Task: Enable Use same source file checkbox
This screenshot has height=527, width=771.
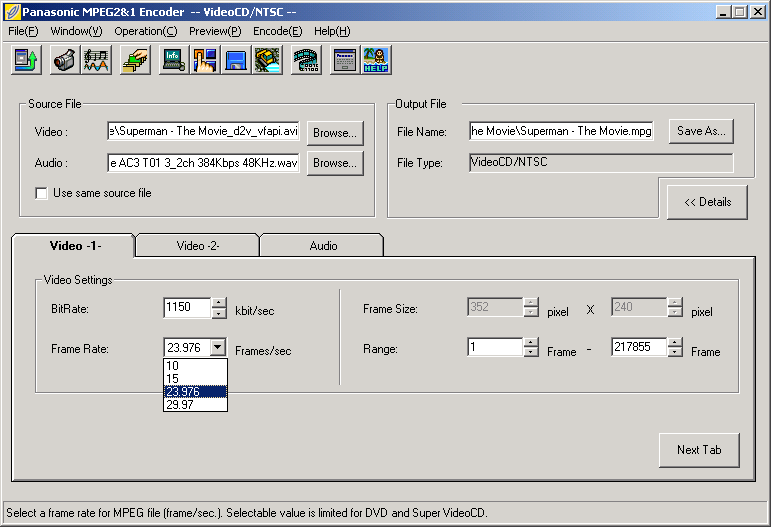Action: pos(41,193)
